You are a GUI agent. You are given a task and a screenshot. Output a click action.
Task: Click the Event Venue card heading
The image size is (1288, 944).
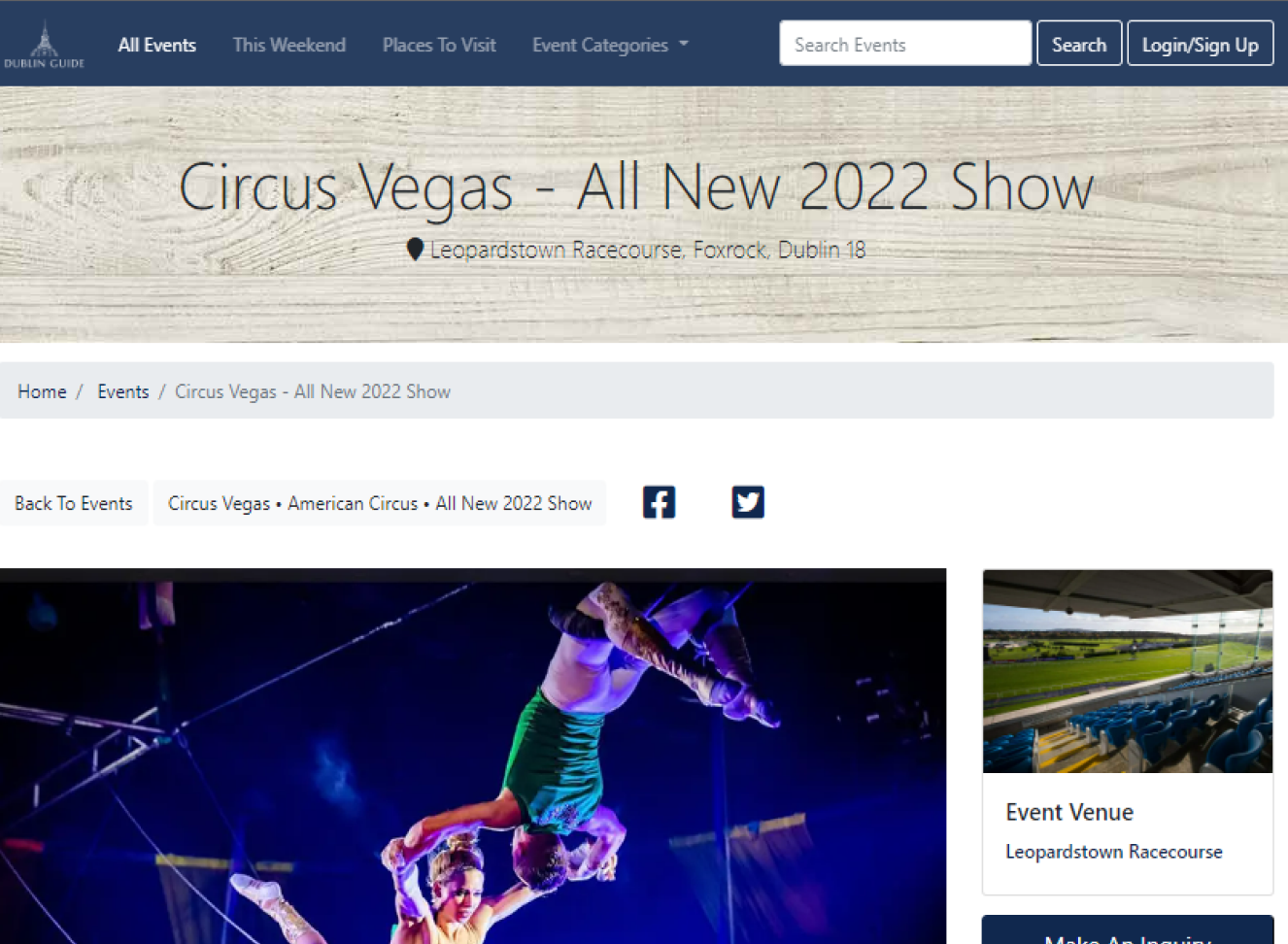coord(1069,812)
